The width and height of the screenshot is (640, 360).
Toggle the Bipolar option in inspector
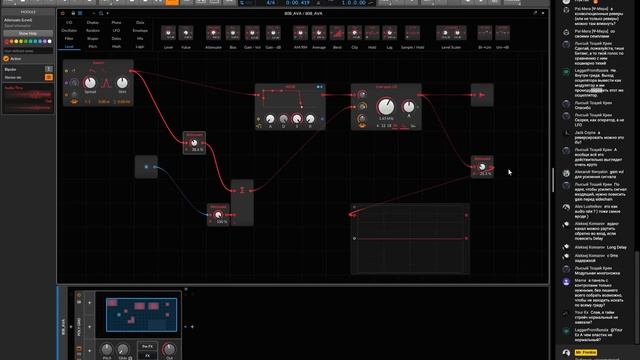[49, 69]
